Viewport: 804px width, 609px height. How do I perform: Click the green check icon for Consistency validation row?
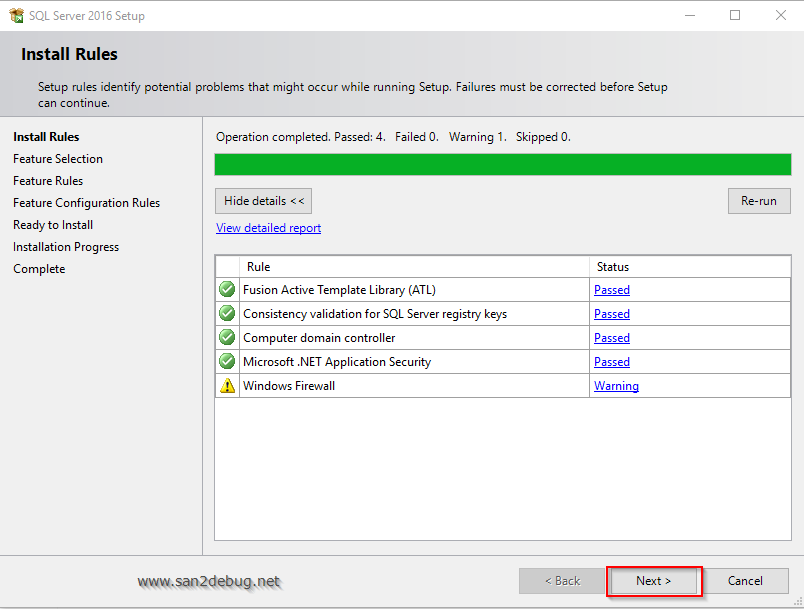pyautogui.click(x=227, y=313)
